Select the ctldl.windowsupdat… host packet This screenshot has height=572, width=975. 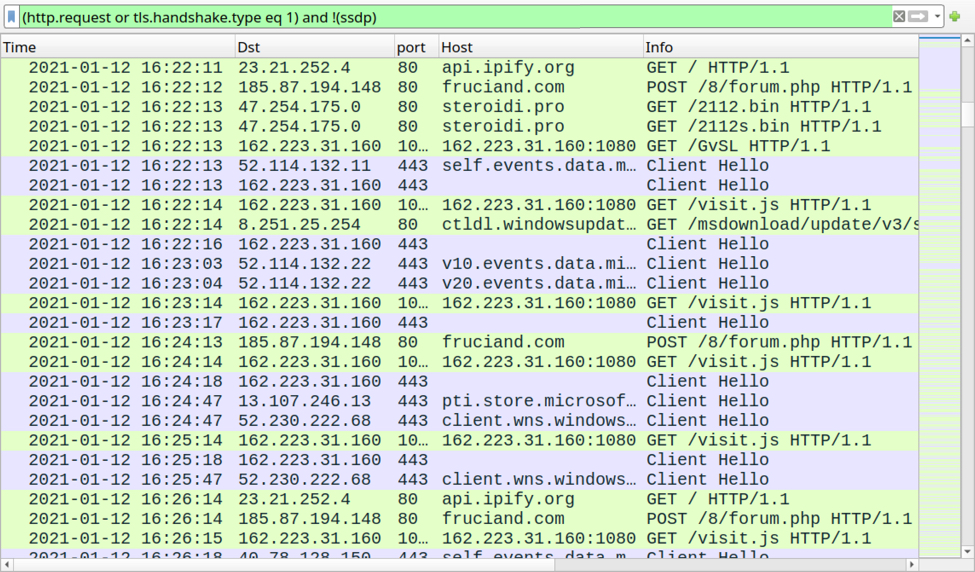click(x=460, y=224)
